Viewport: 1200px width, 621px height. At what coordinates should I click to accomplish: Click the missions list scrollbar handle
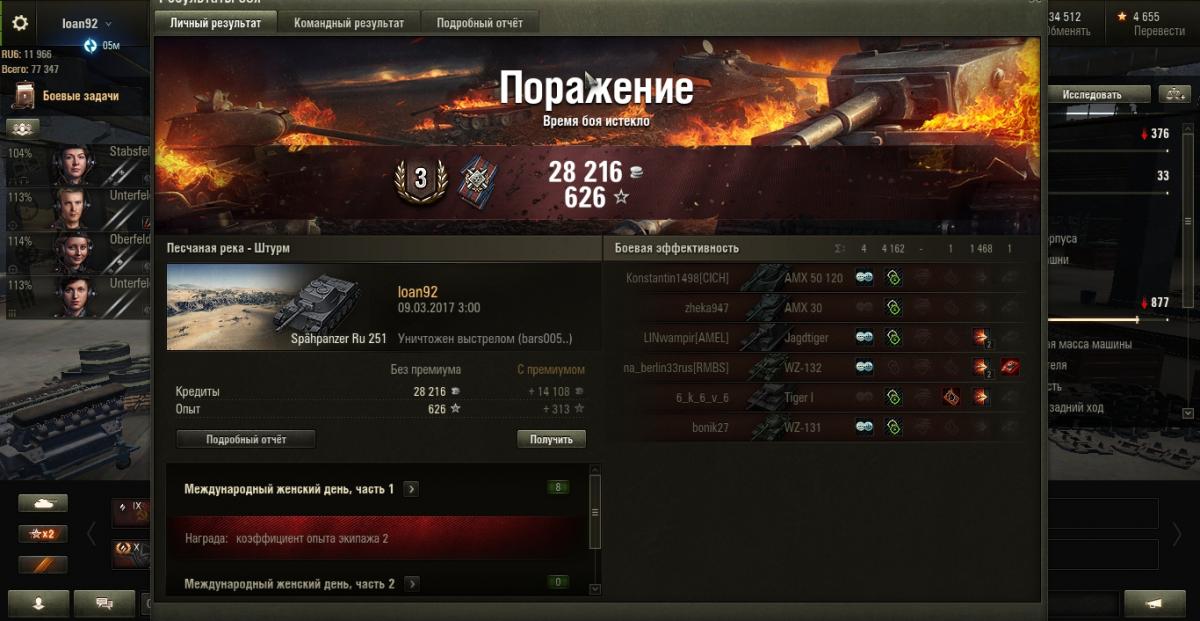pyautogui.click(x=595, y=511)
